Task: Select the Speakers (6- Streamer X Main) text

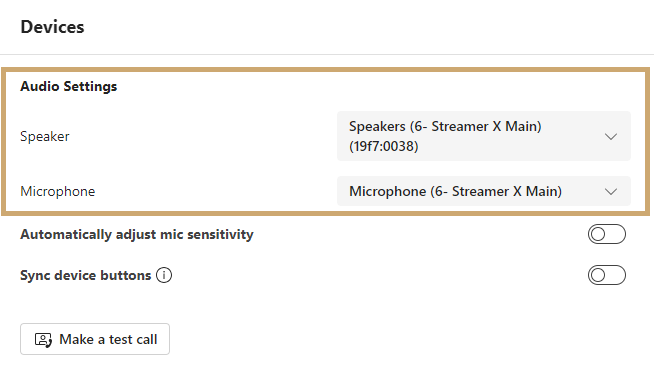Action: point(445,126)
